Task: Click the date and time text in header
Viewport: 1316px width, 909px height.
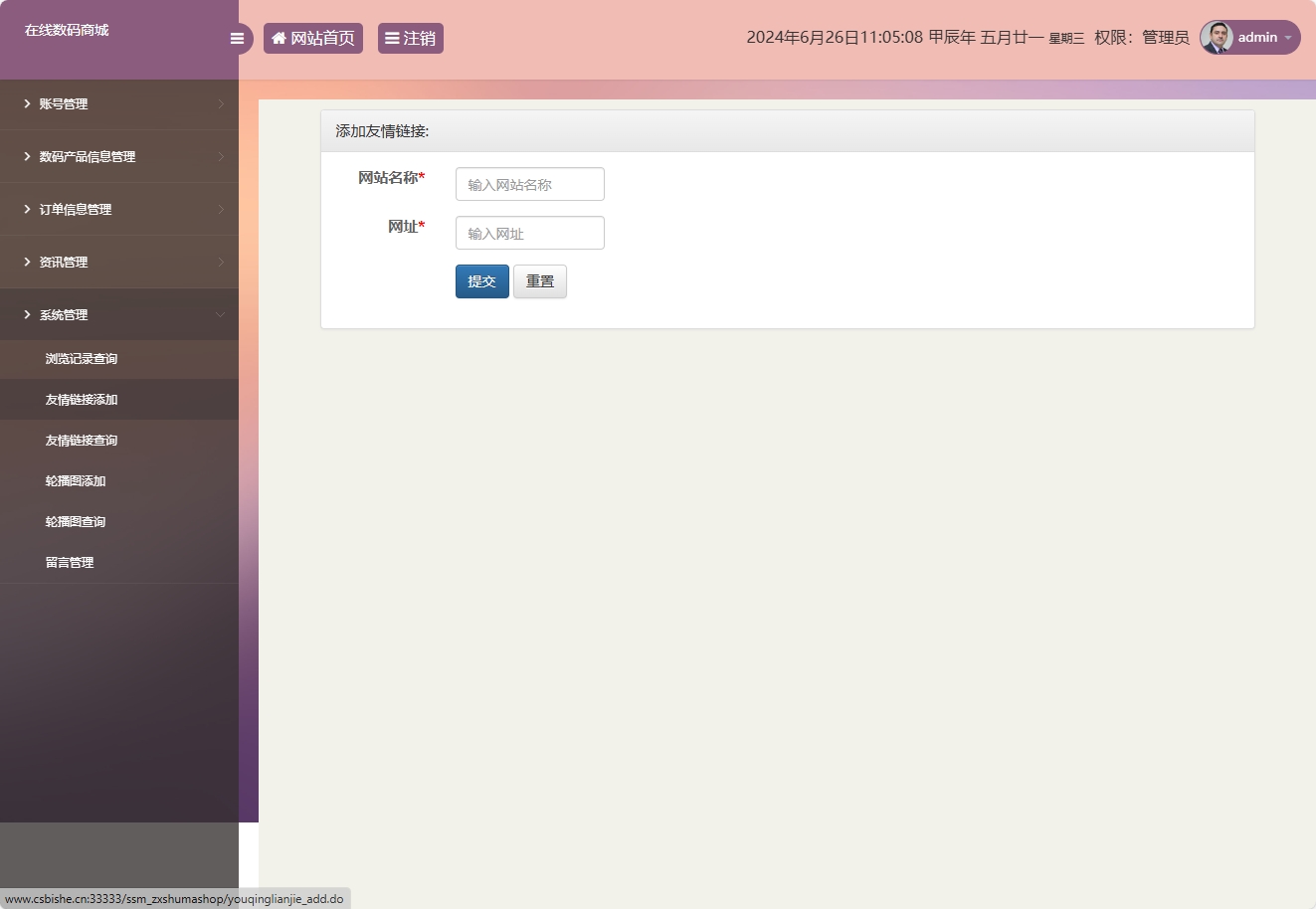Action: coord(915,38)
